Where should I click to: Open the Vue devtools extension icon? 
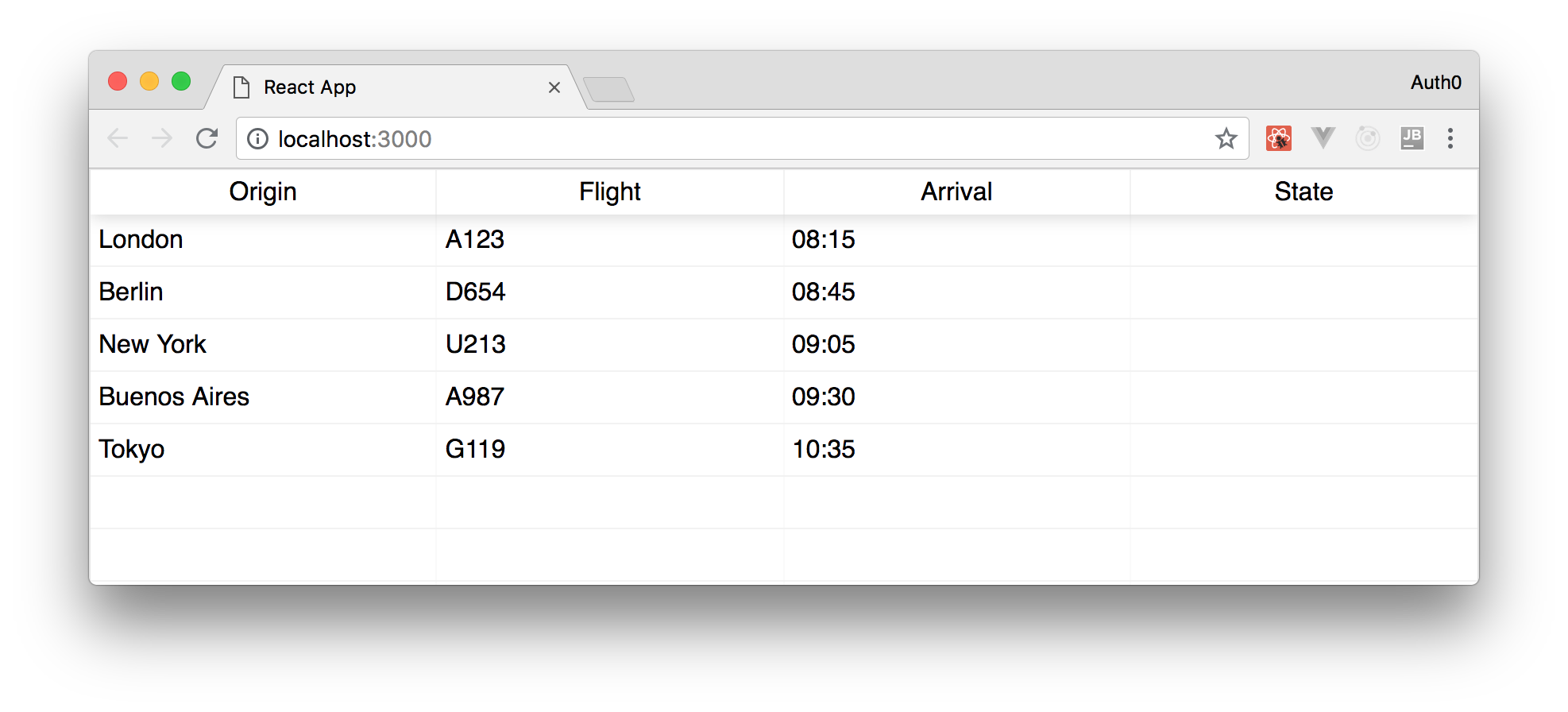coord(1323,138)
